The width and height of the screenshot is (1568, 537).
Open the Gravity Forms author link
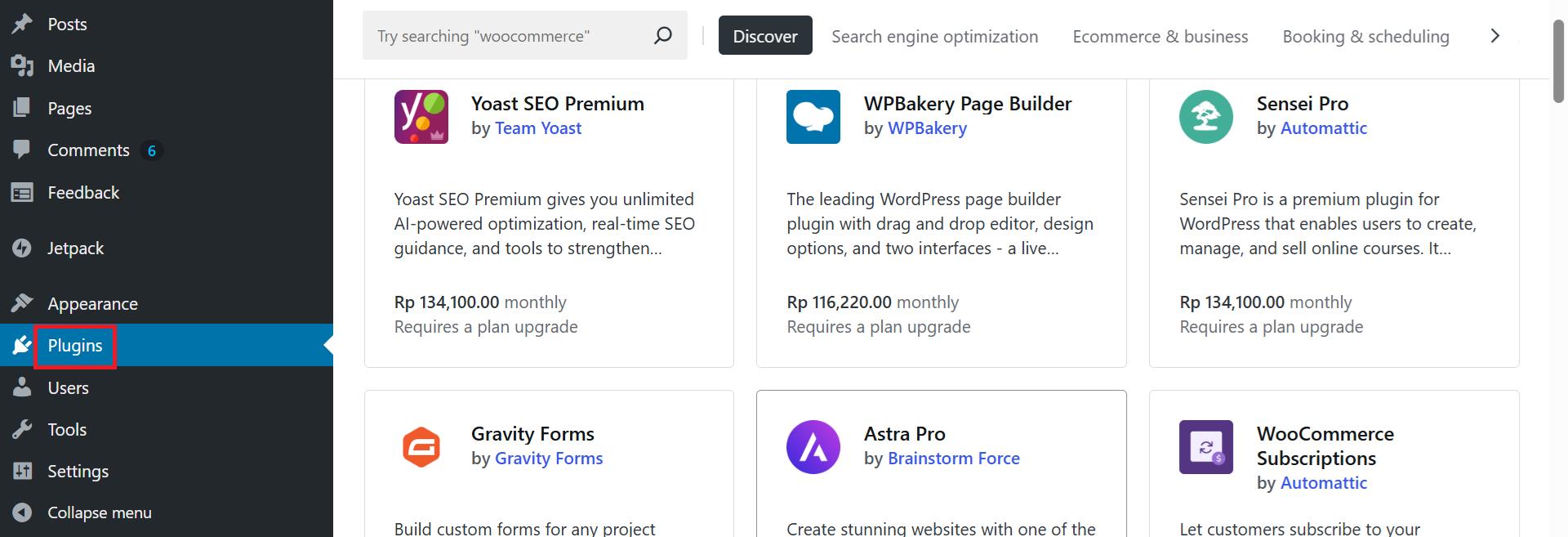[x=549, y=459]
